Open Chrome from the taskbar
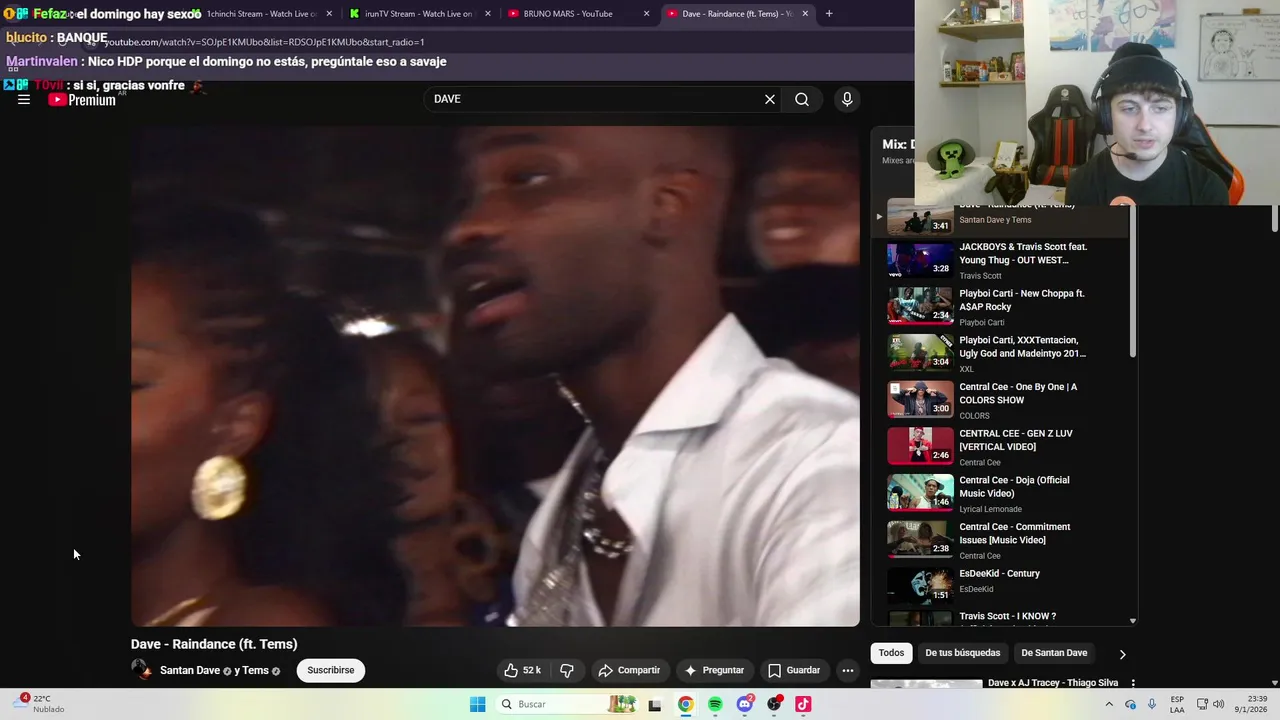1280x720 pixels. tap(685, 704)
